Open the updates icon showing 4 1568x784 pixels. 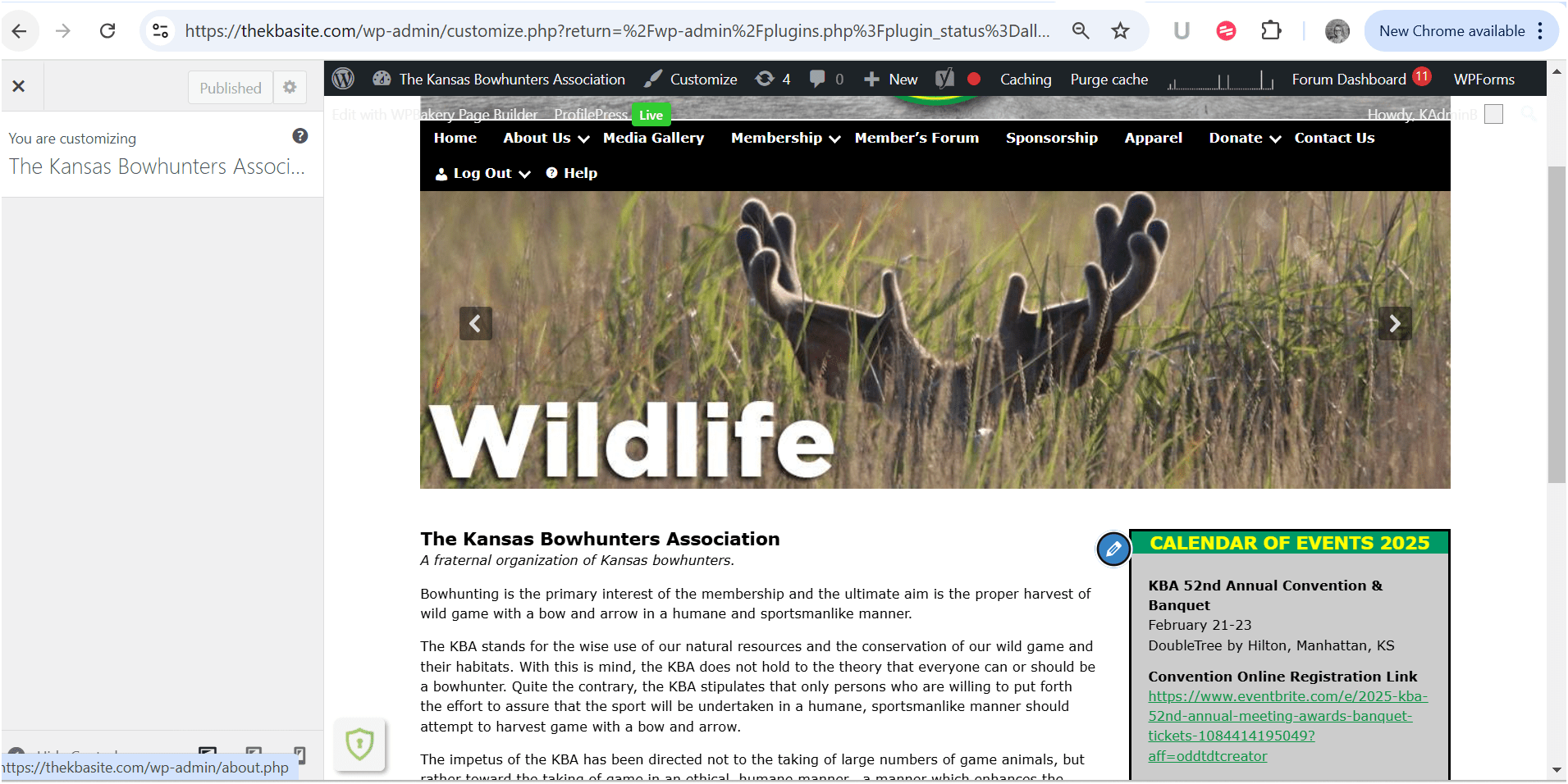click(x=773, y=79)
